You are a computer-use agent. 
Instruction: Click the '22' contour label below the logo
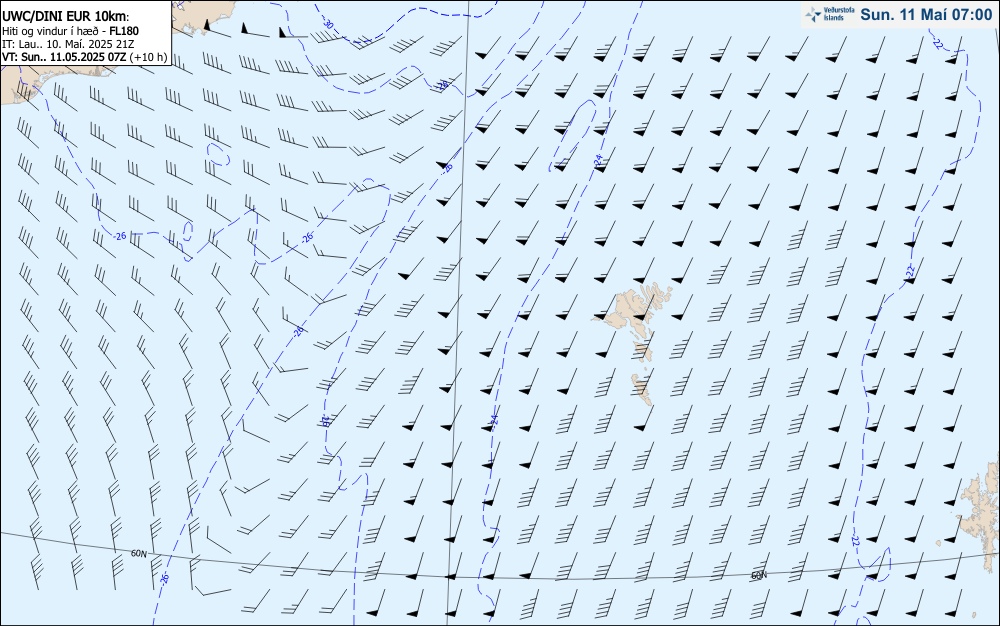939,44
